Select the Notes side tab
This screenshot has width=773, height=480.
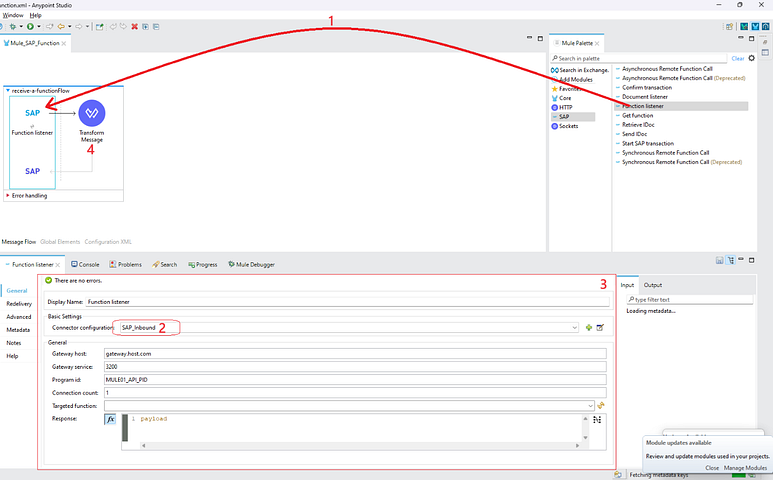coord(13,343)
